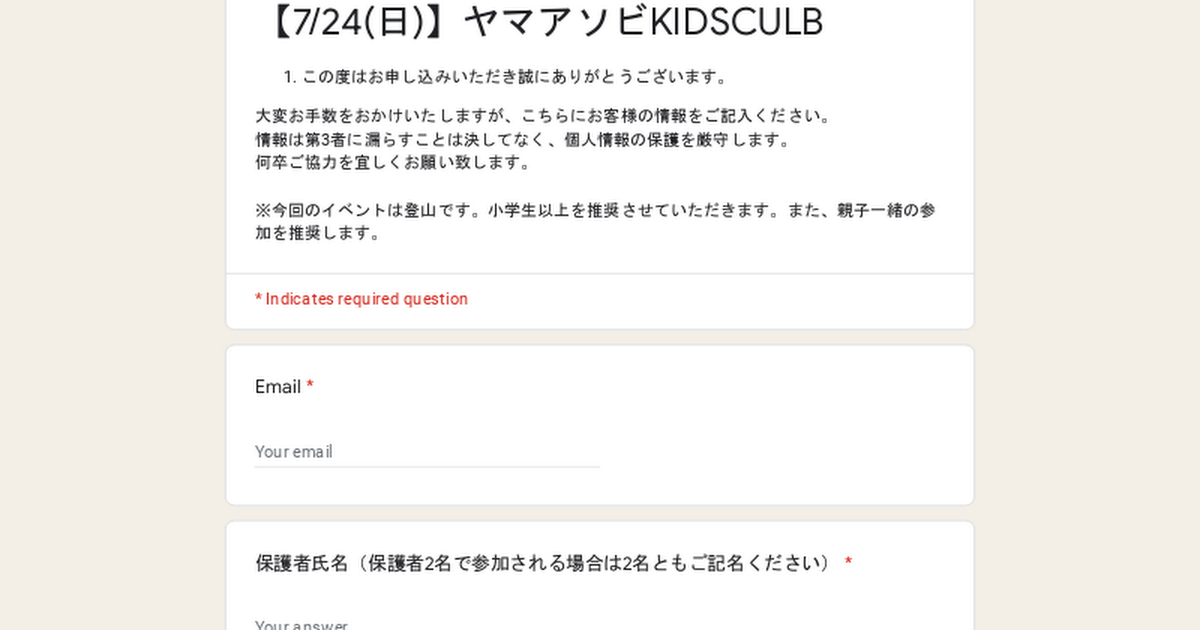This screenshot has width=1200, height=630.
Task: Click the red asterisk after 保護者氏名 question
Action: (x=848, y=563)
